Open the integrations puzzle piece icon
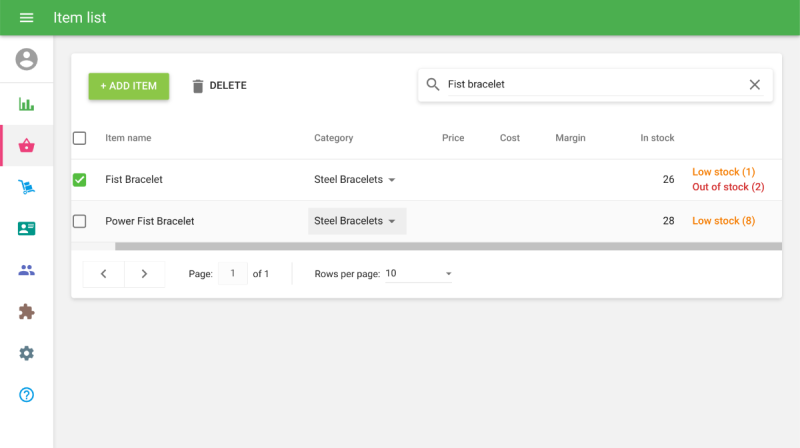The width and height of the screenshot is (800, 448). coord(27,312)
